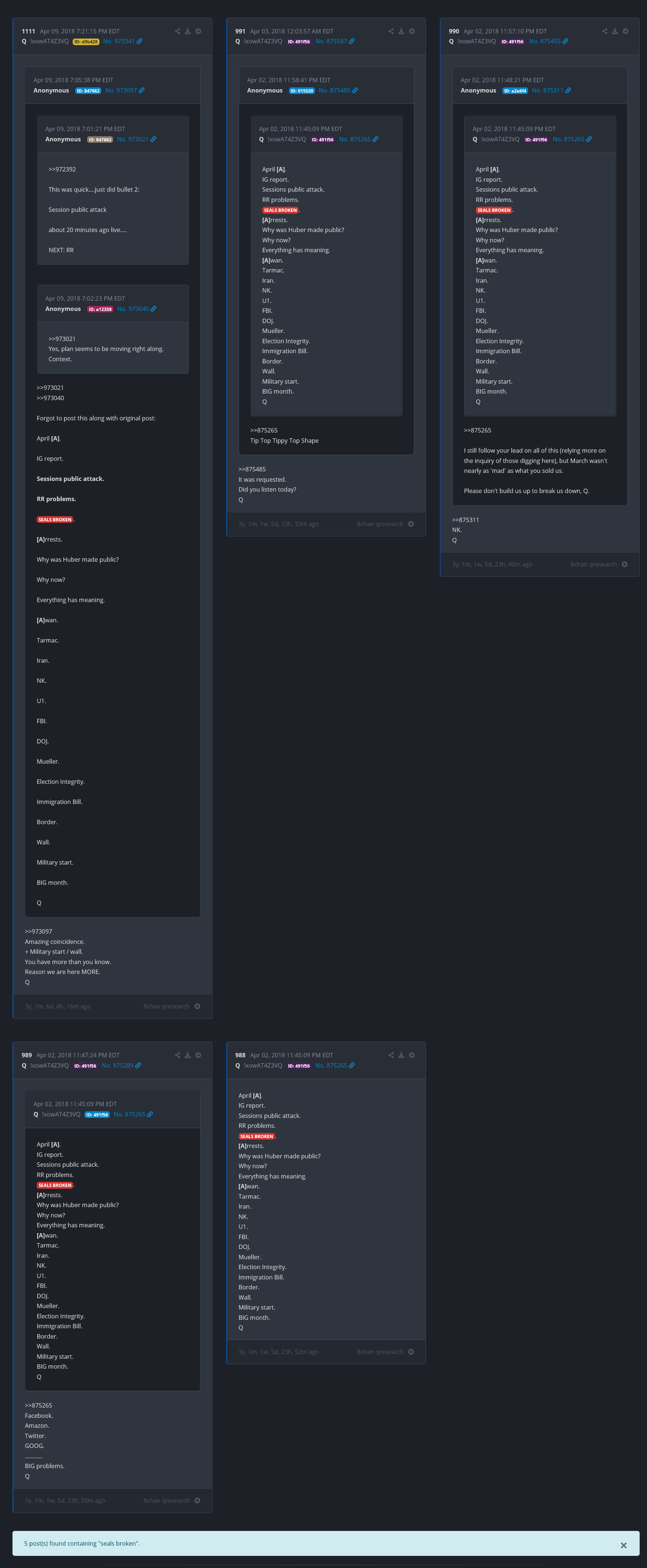Share post 990
647x1568 pixels.
(x=604, y=31)
